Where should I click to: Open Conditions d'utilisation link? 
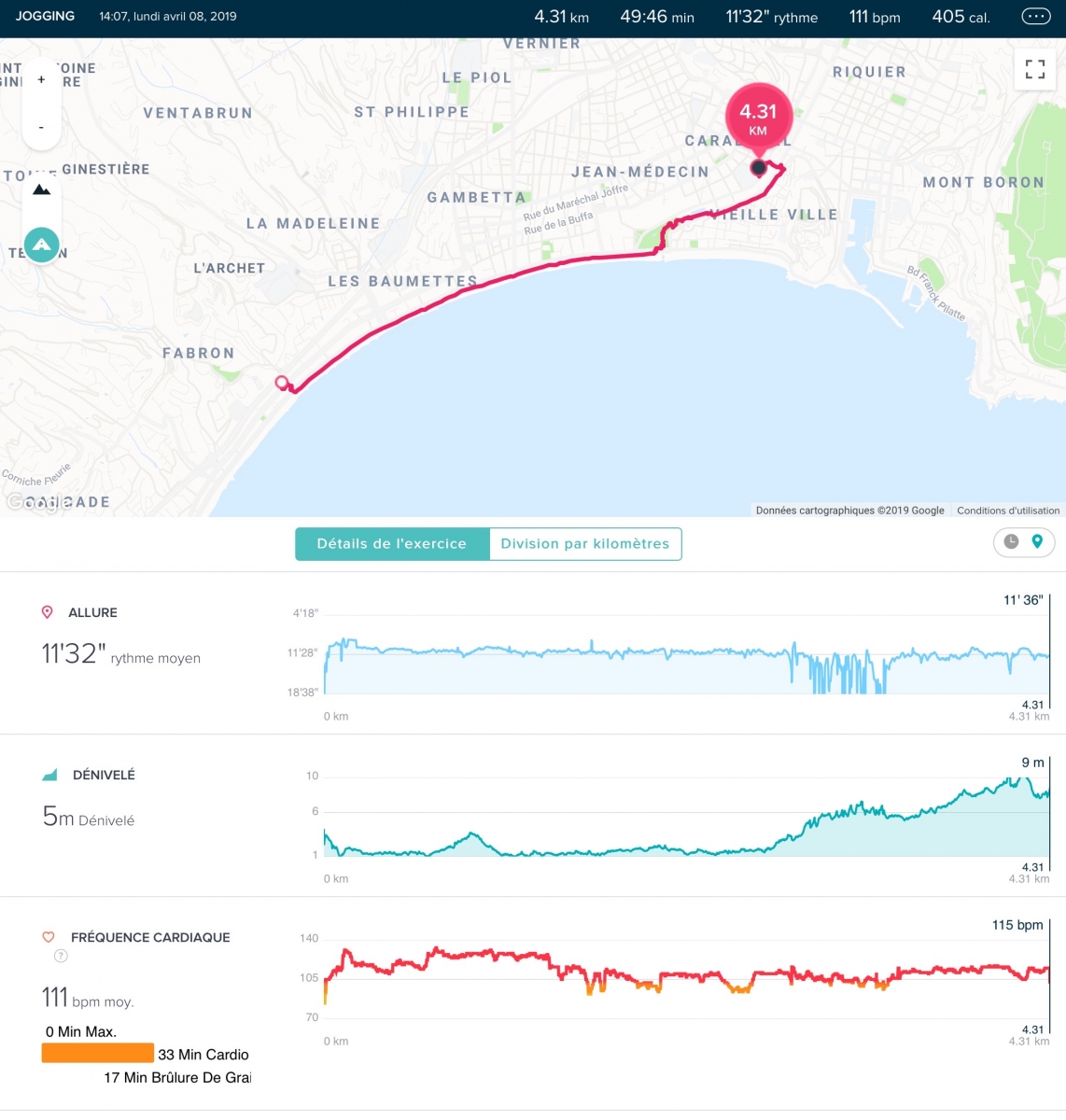[x=1008, y=511]
